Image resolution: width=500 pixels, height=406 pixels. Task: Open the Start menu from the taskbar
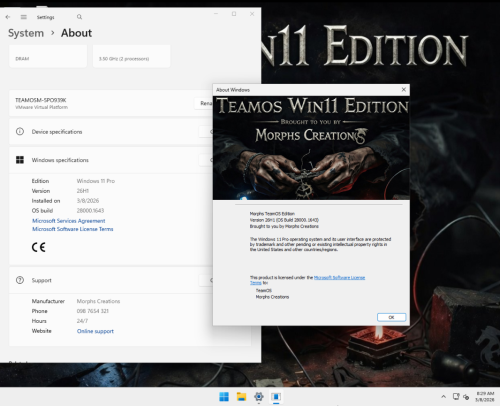click(224, 397)
